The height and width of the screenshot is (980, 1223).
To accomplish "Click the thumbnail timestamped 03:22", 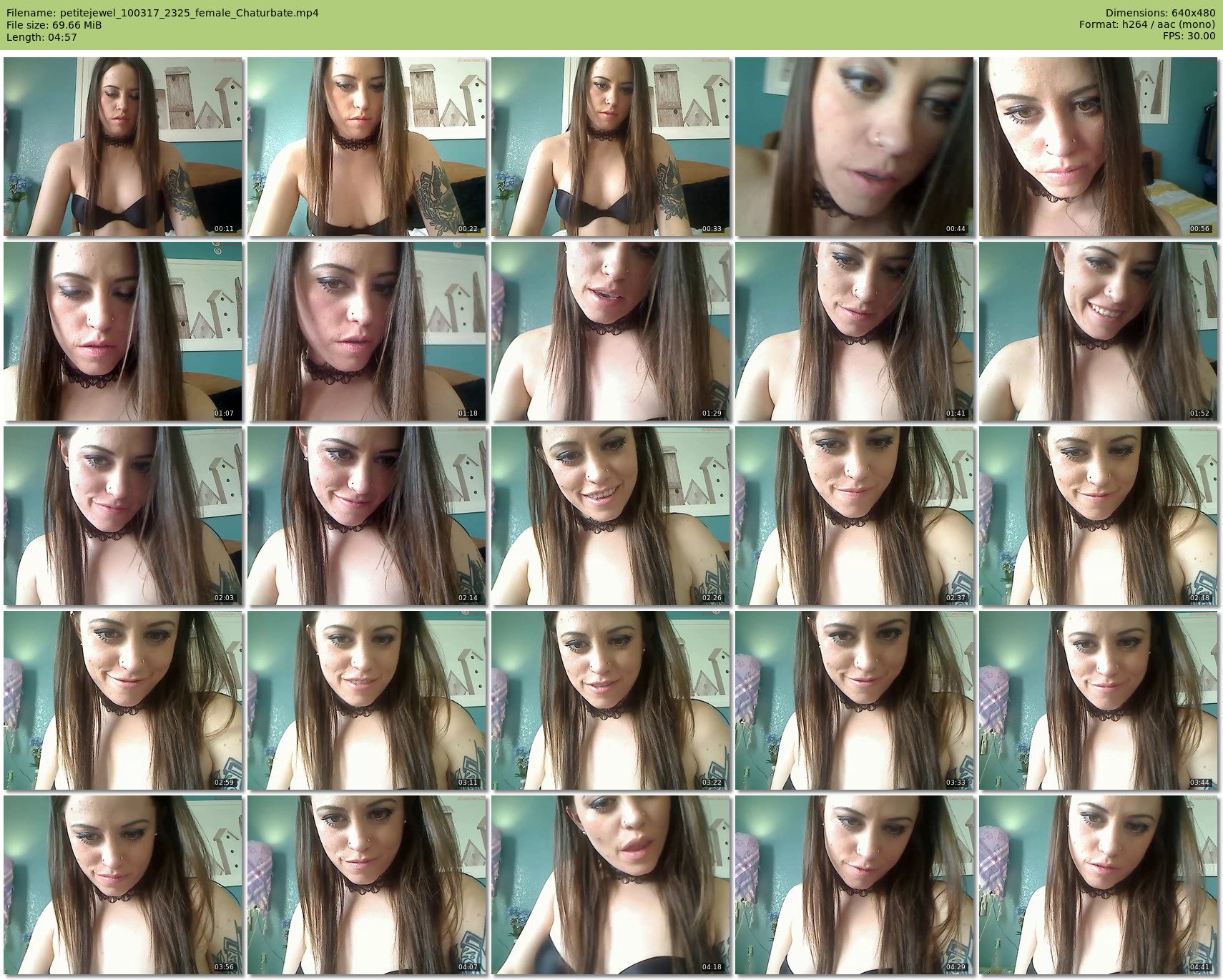I will 611,700.
